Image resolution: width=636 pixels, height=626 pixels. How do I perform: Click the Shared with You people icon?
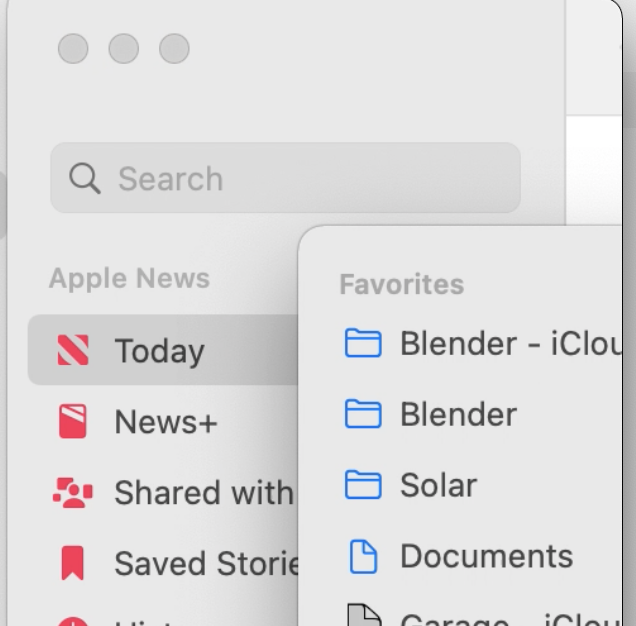(73, 493)
